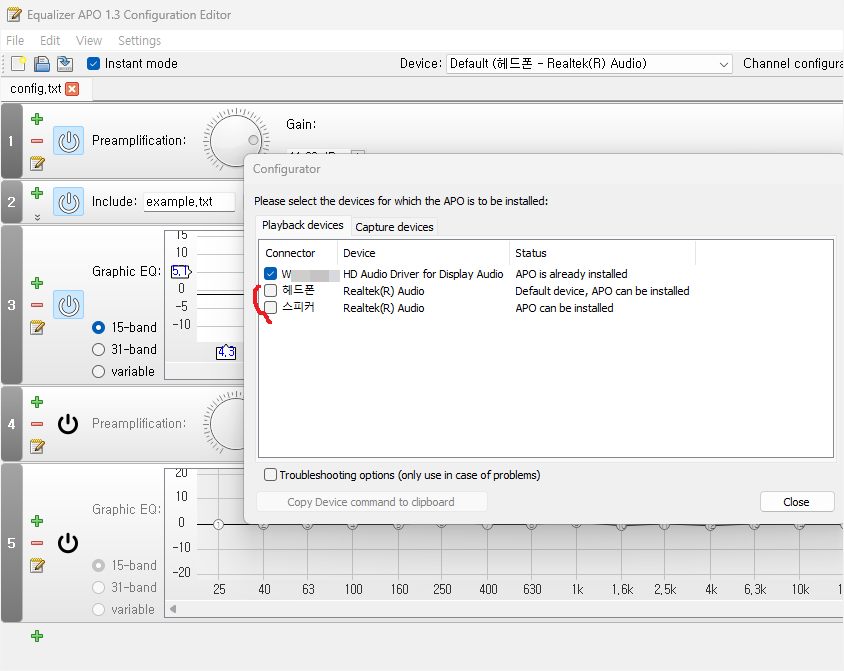Expand the chevron under row 2

[37, 217]
